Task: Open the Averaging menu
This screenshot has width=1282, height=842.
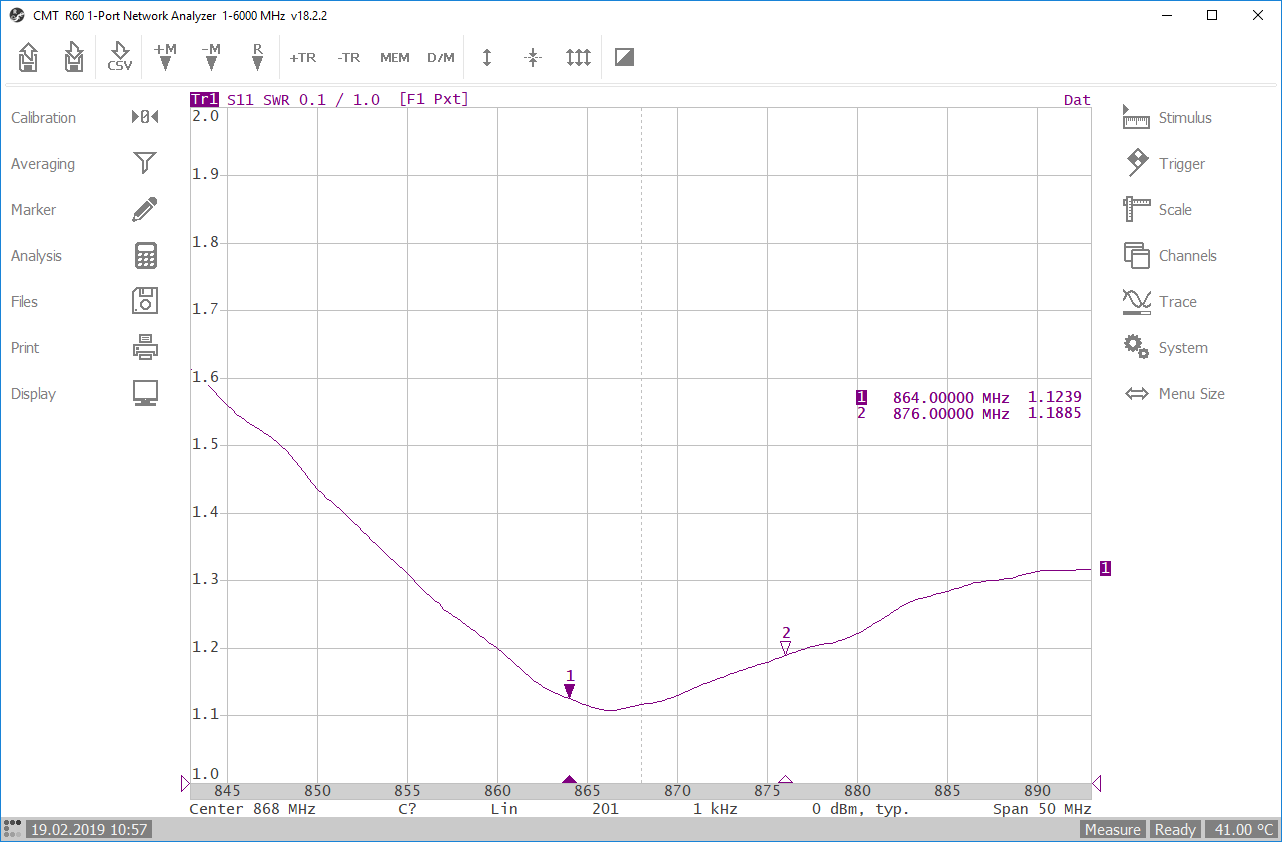Action: tap(43, 164)
